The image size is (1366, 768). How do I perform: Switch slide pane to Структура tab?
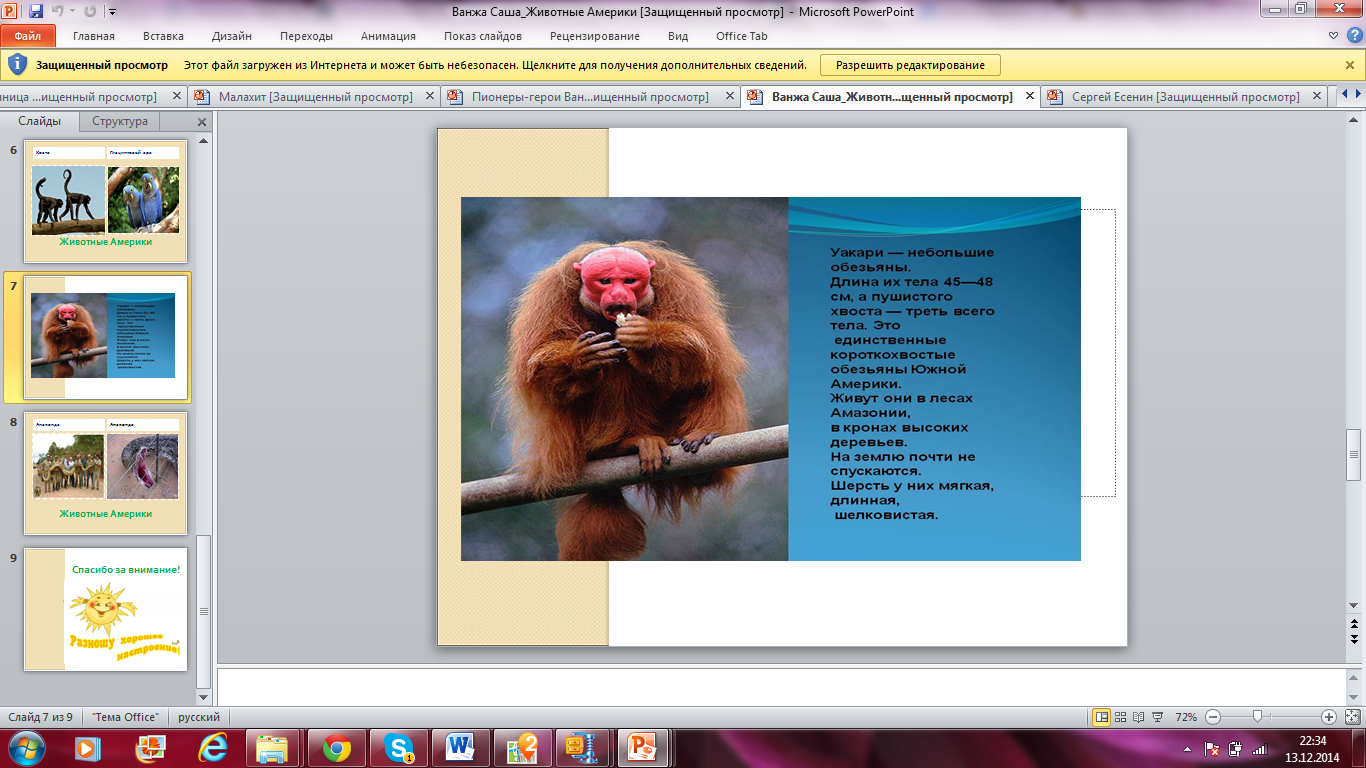point(120,121)
